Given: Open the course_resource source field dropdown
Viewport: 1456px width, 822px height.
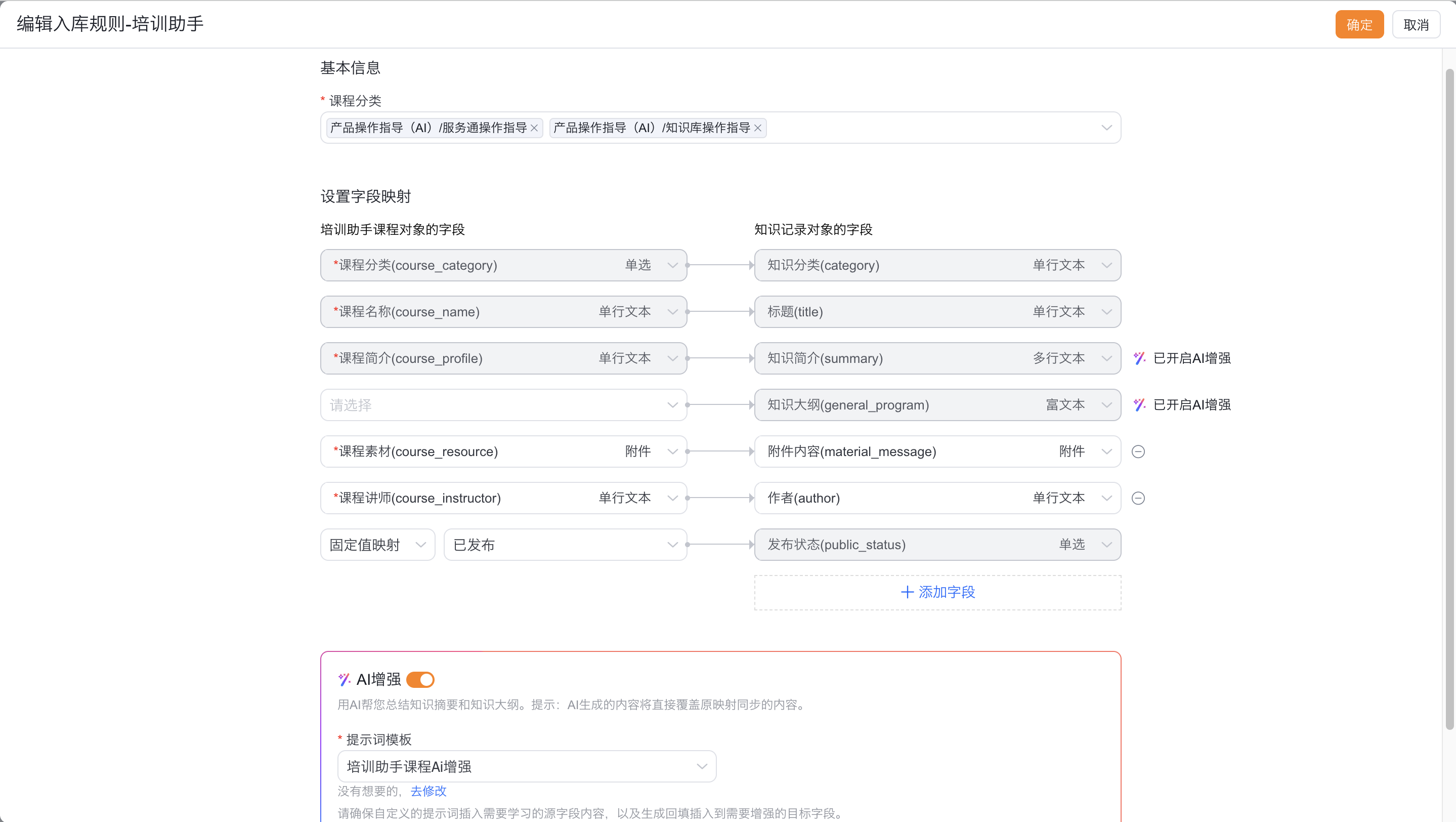Looking at the screenshot, I should click(503, 451).
